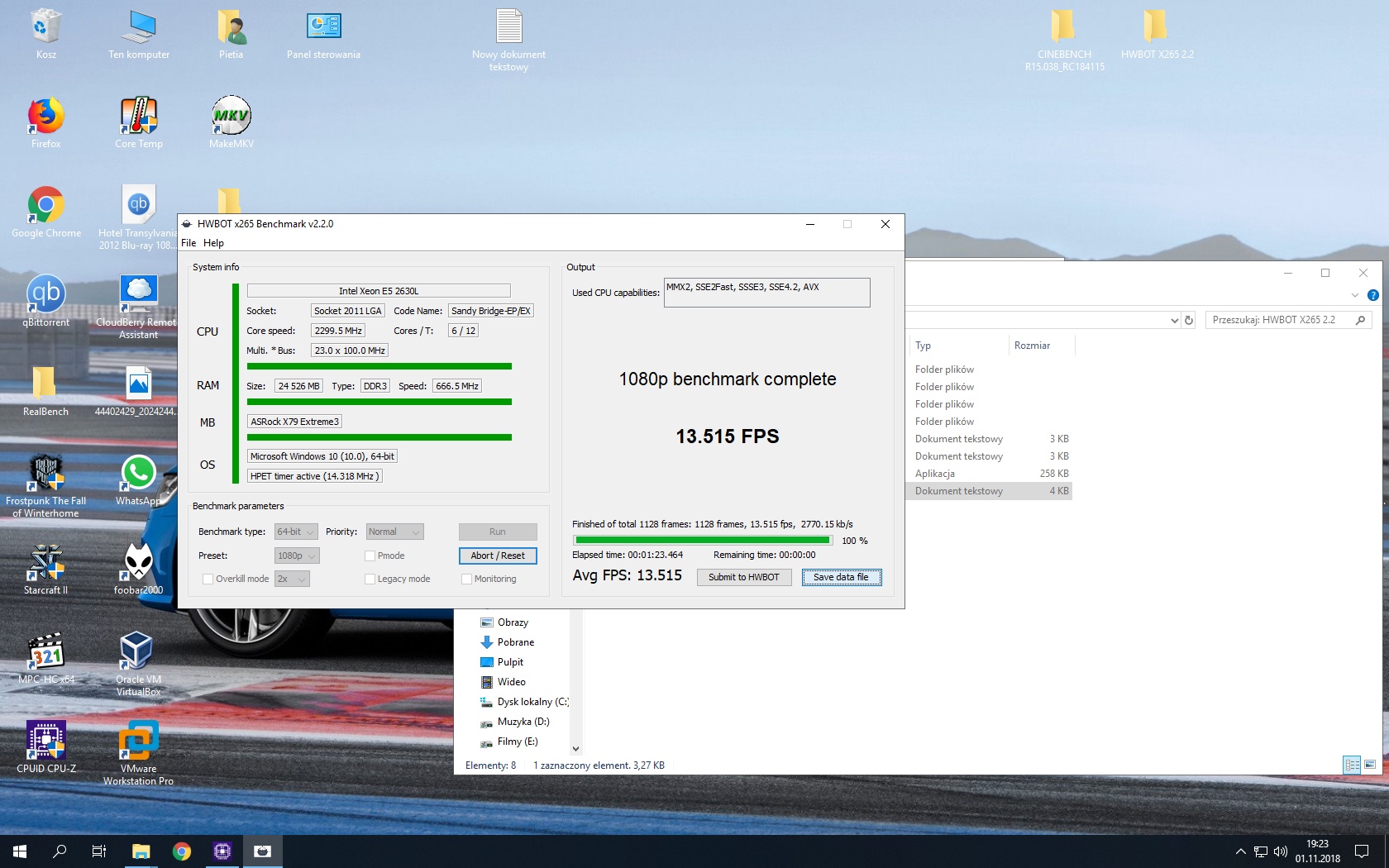This screenshot has width=1389, height=868.
Task: Launch Frostpunk The Fall of Winterhome
Action: pos(45,473)
